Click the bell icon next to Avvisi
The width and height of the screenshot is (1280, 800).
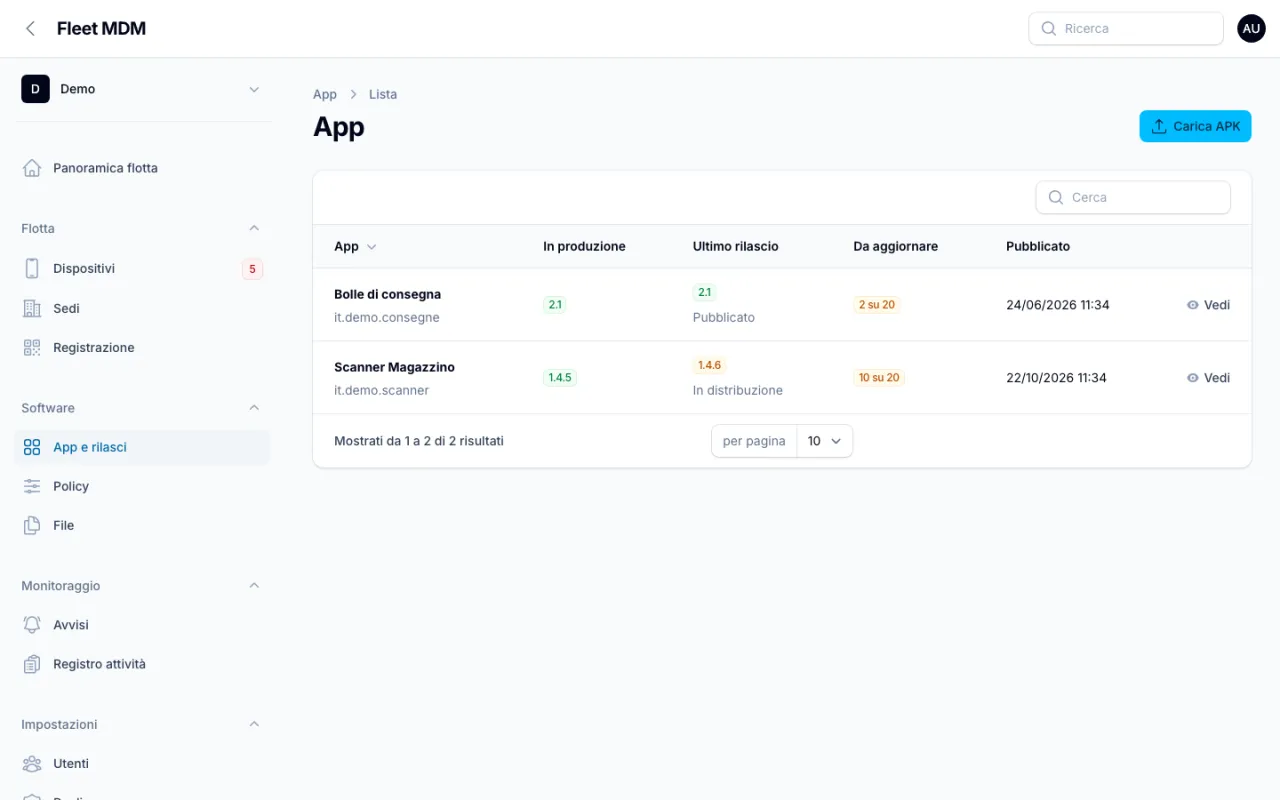[32, 625]
